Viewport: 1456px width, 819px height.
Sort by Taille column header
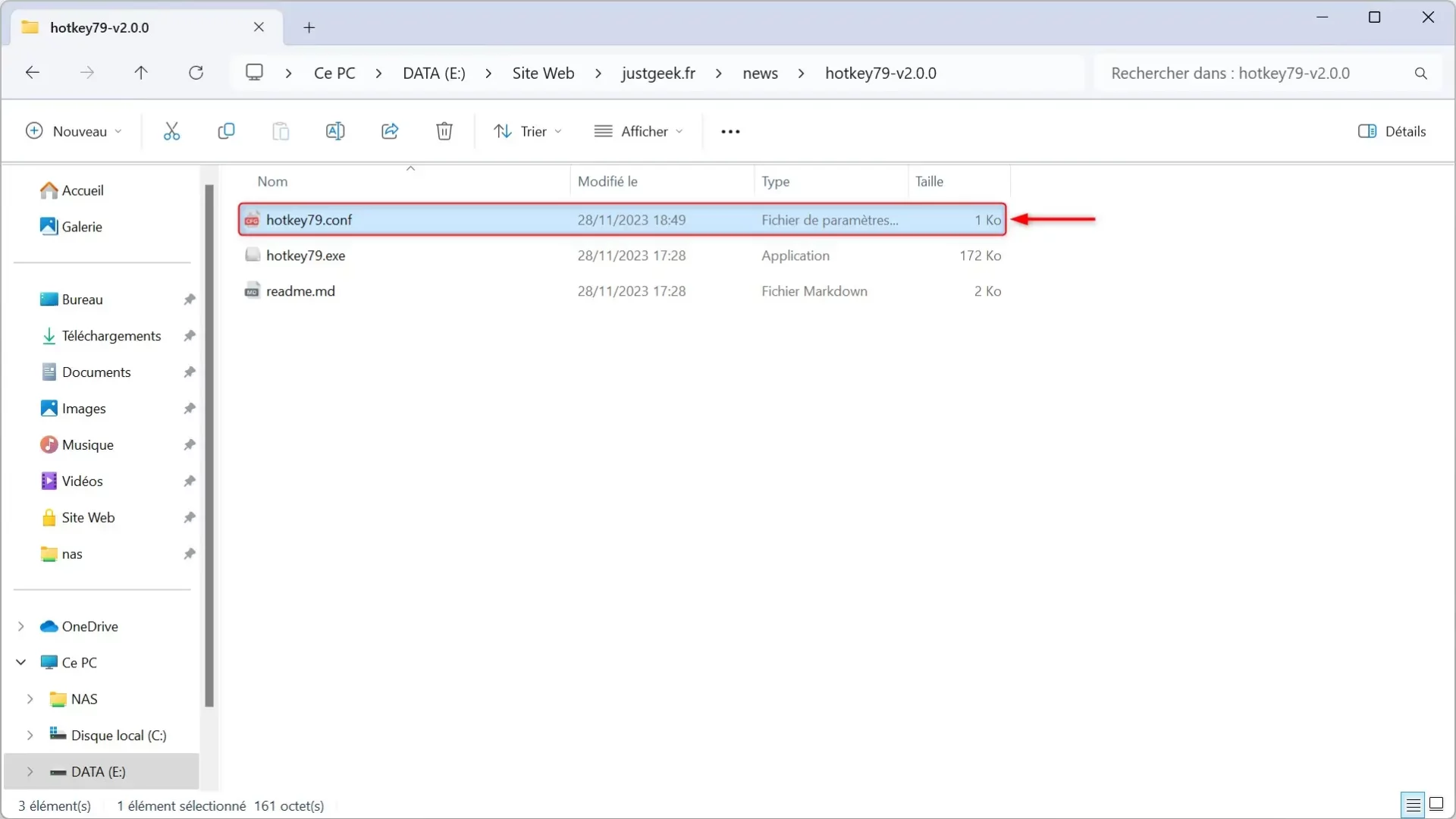[959, 181]
